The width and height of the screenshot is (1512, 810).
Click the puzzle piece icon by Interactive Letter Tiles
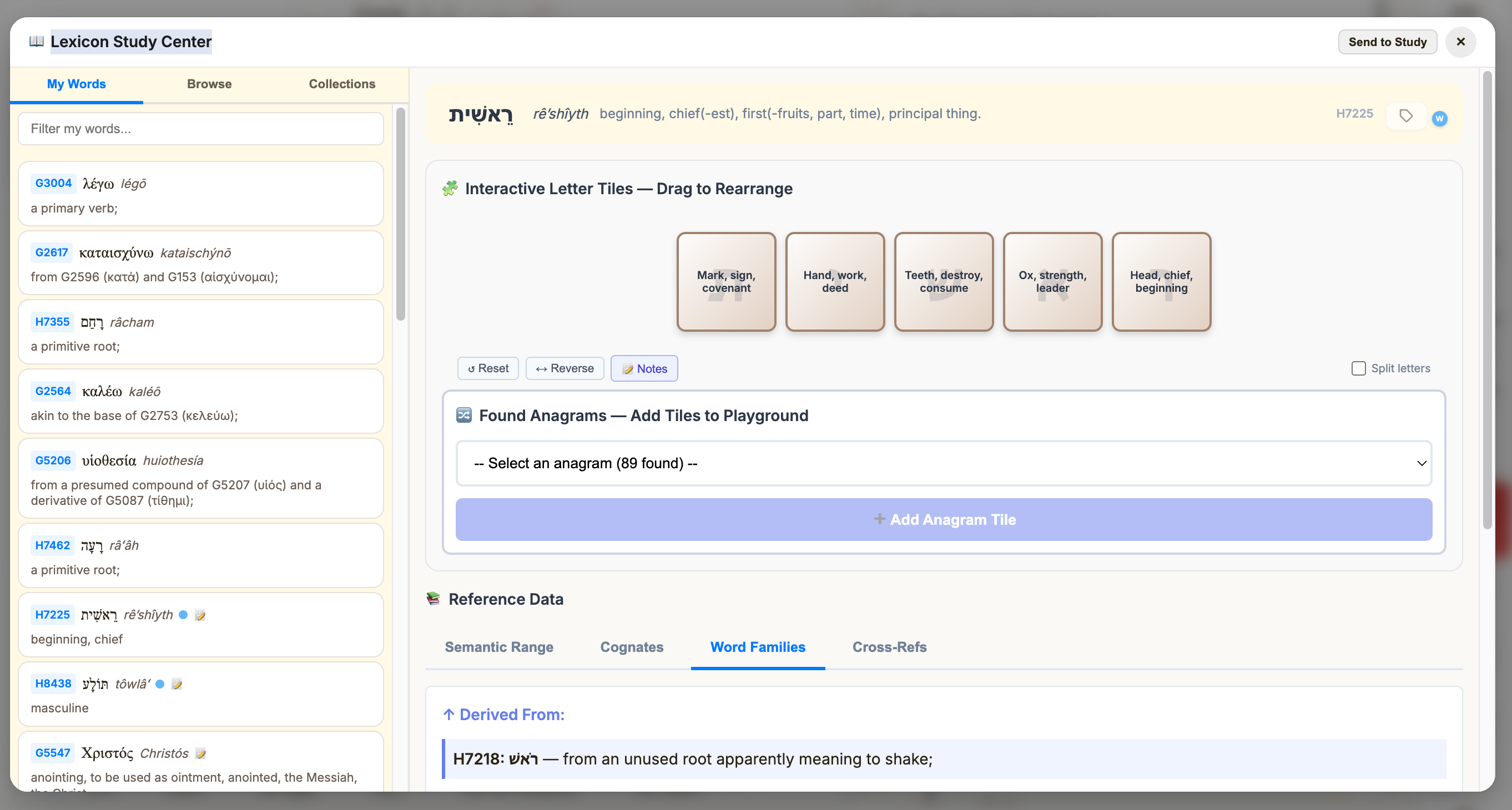click(x=450, y=188)
